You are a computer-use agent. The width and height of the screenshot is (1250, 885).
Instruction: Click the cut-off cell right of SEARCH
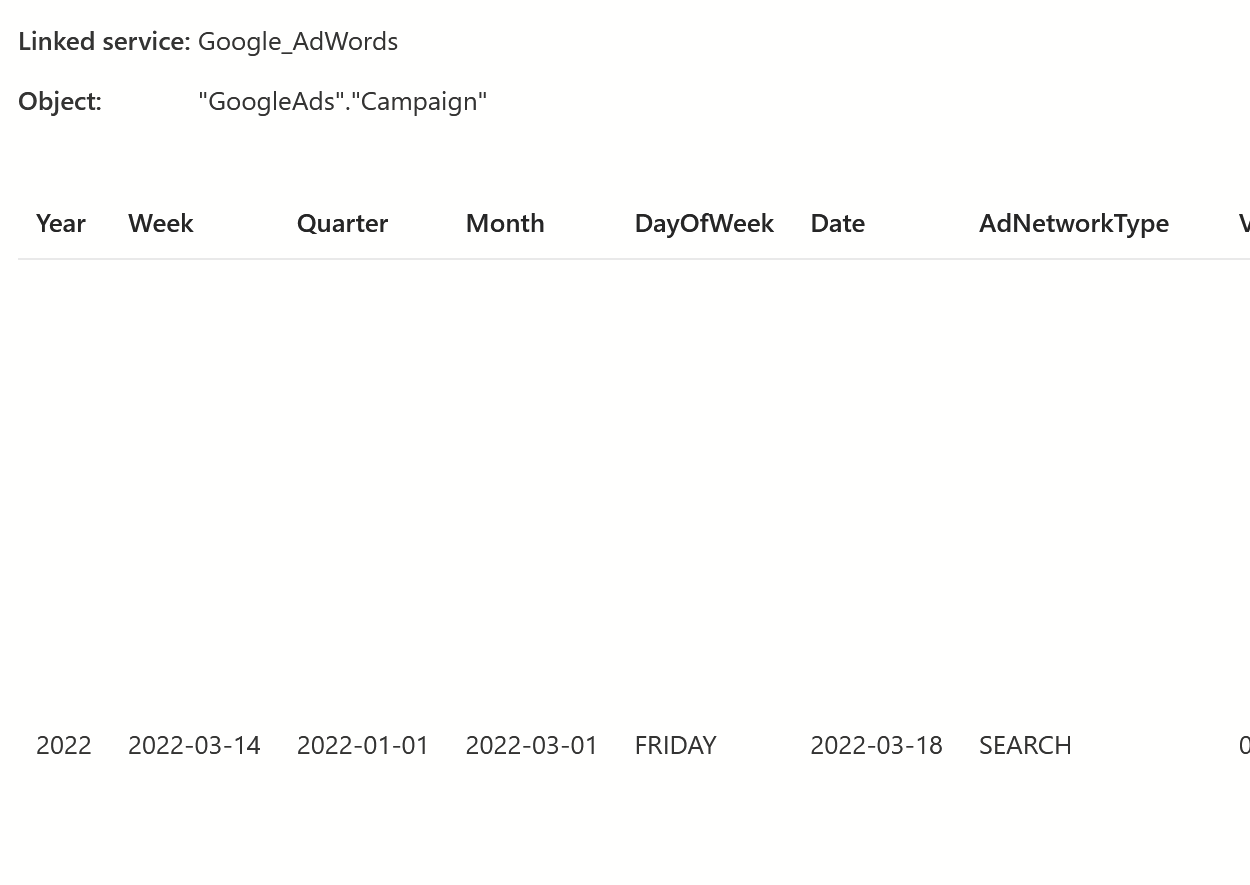click(x=1244, y=745)
